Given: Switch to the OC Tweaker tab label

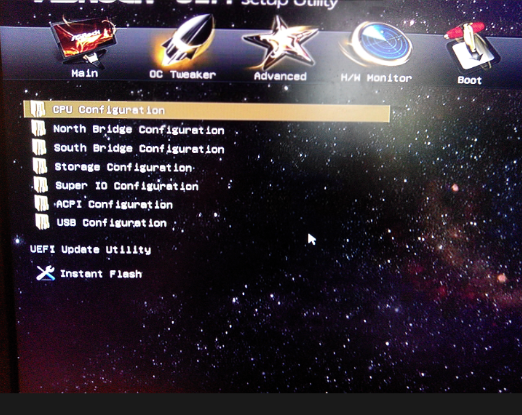Looking at the screenshot, I should tap(182, 74).
